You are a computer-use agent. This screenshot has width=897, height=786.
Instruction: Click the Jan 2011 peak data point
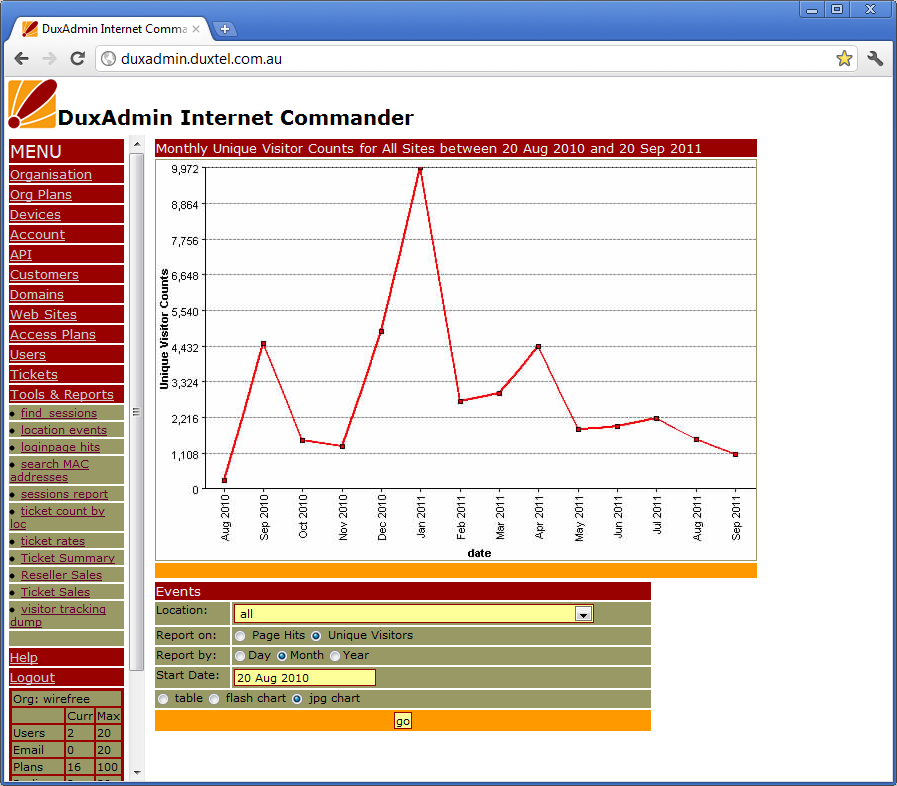420,169
